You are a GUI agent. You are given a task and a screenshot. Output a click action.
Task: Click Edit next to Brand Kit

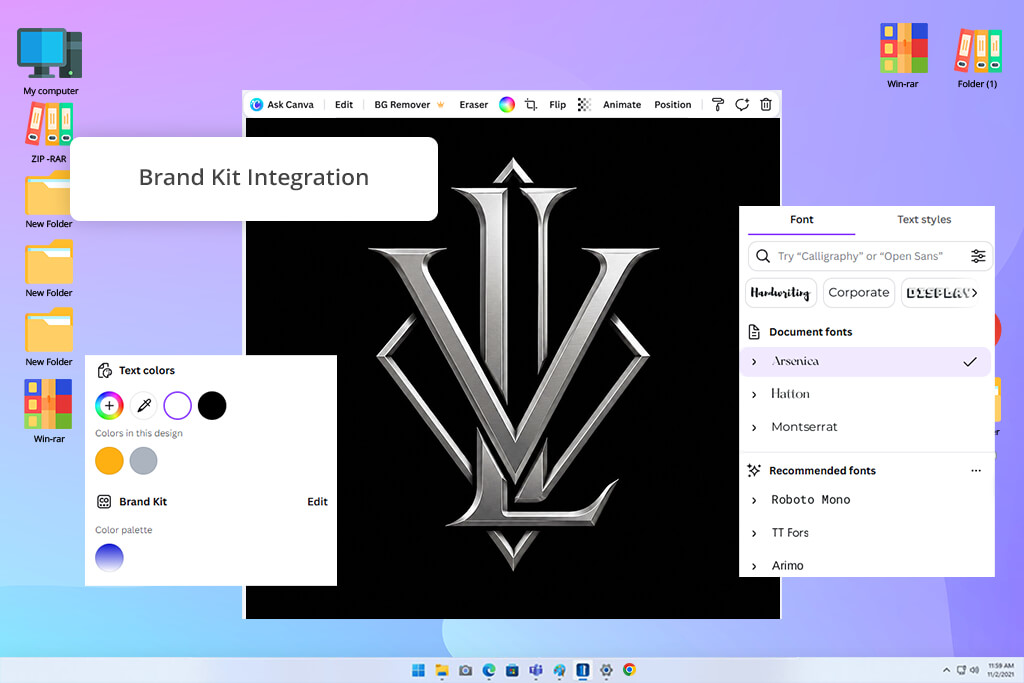tap(317, 502)
